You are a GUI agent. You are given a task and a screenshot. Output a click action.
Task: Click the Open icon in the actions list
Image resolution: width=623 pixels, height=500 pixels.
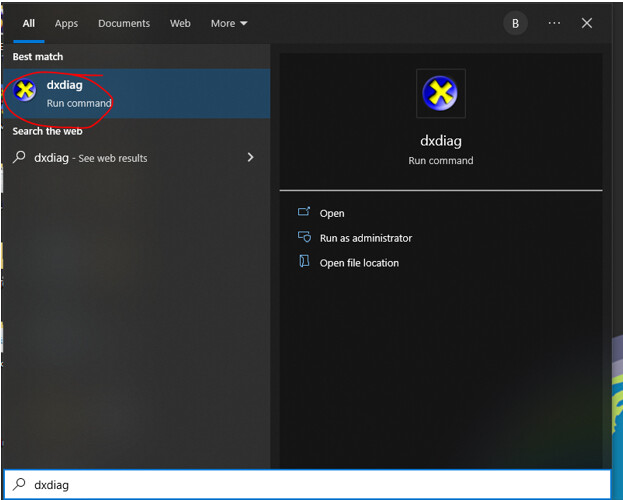coord(304,212)
